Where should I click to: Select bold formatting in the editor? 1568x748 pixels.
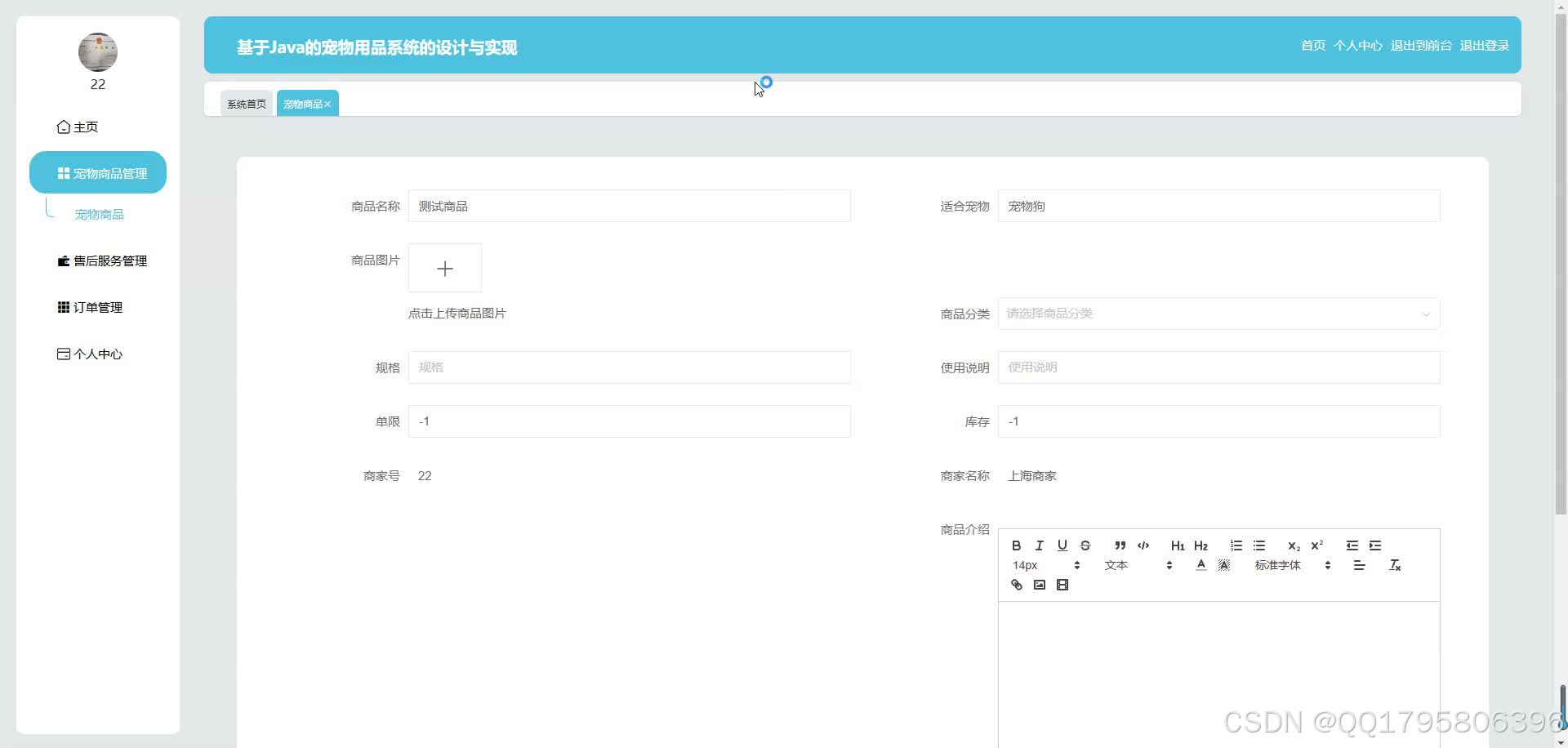[1017, 545]
